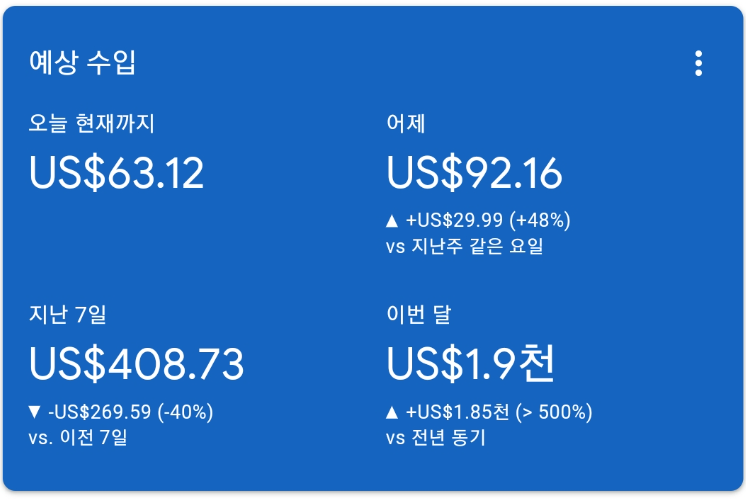
Task: Select the 어제 label
Action: point(406,124)
